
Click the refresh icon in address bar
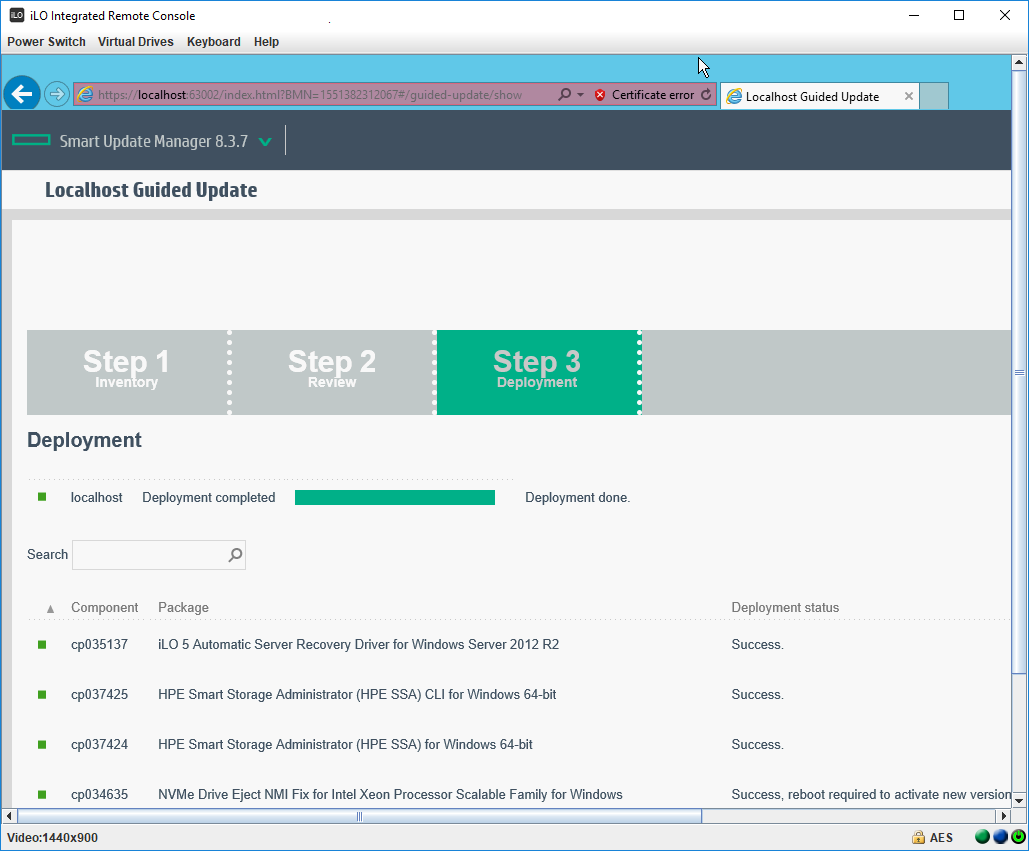tap(706, 95)
